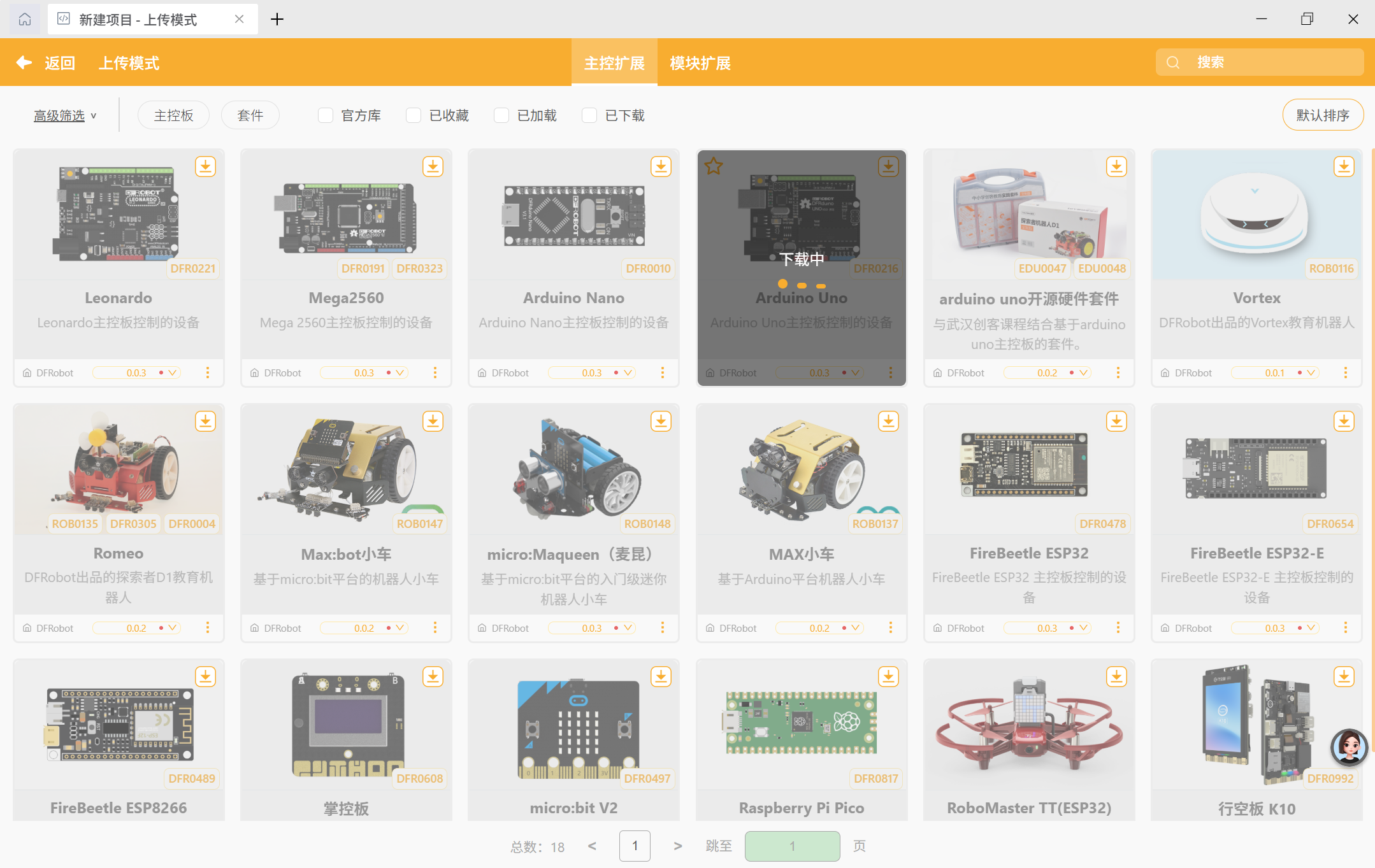
Task: Open Arduino Nano version dropdown
Action: [592, 373]
